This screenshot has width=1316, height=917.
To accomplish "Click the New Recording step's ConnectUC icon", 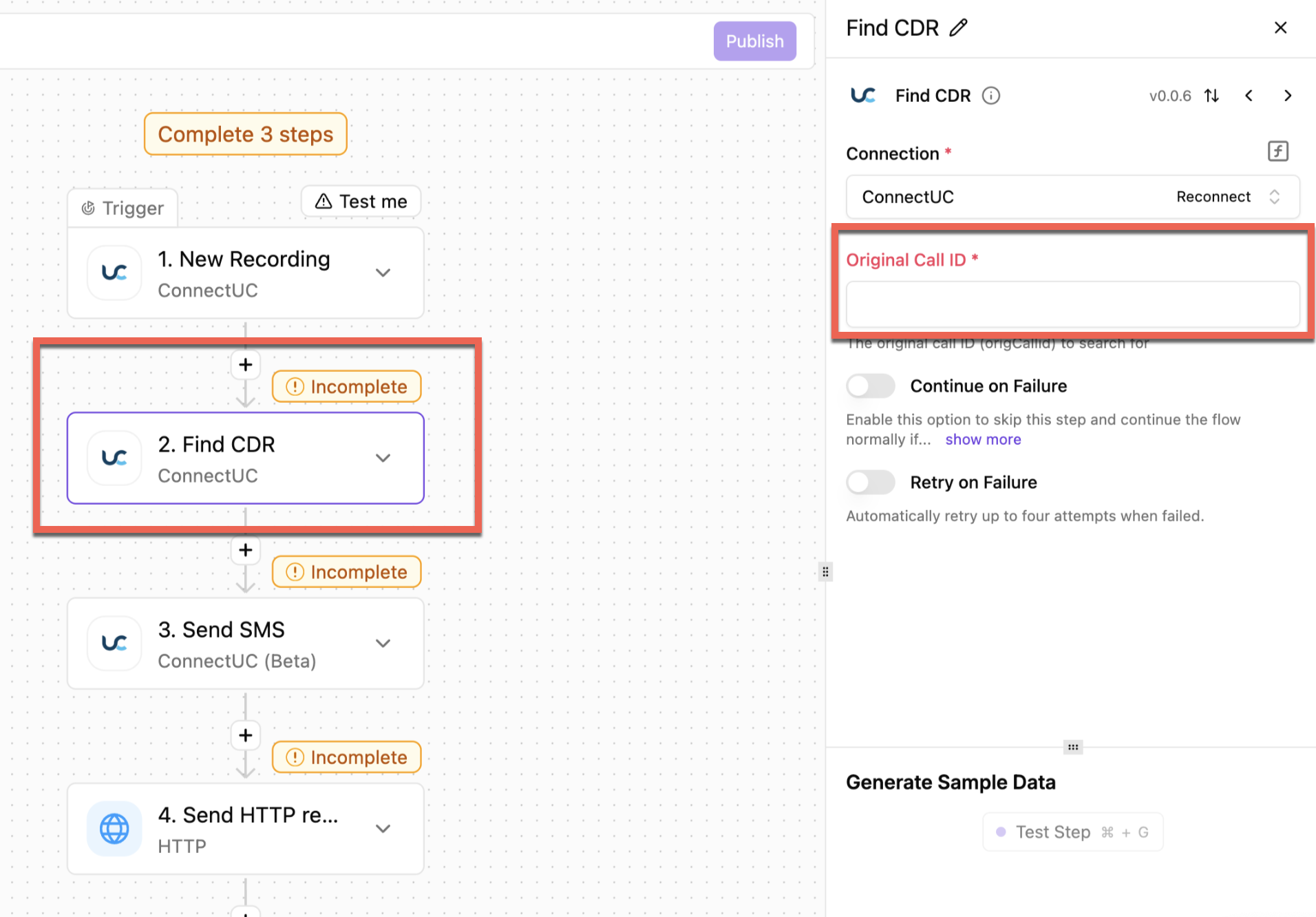I will (114, 273).
